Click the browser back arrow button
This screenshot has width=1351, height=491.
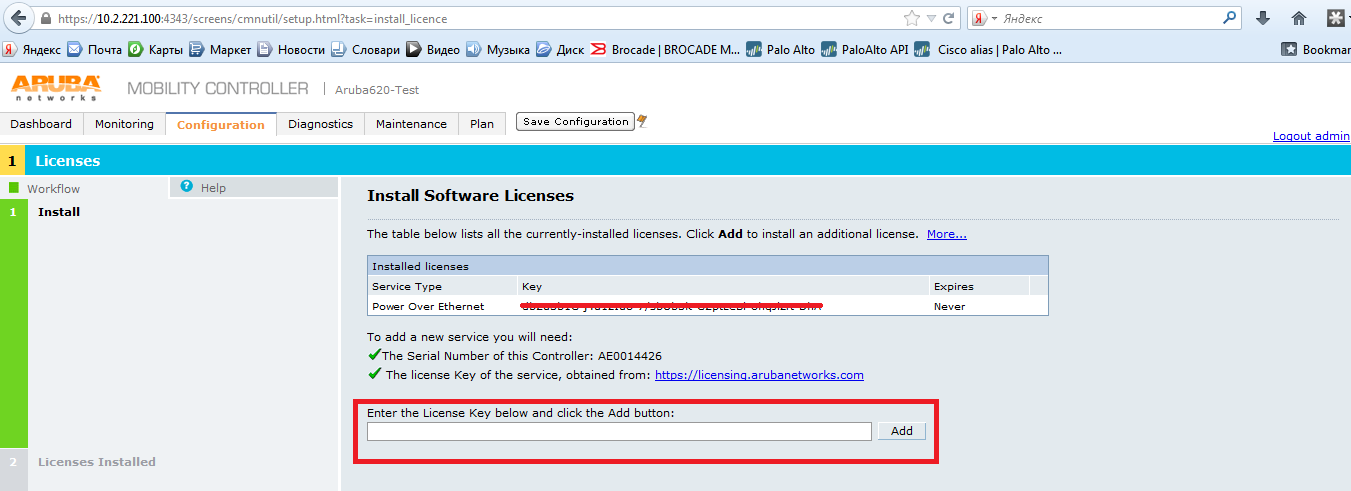click(18, 18)
